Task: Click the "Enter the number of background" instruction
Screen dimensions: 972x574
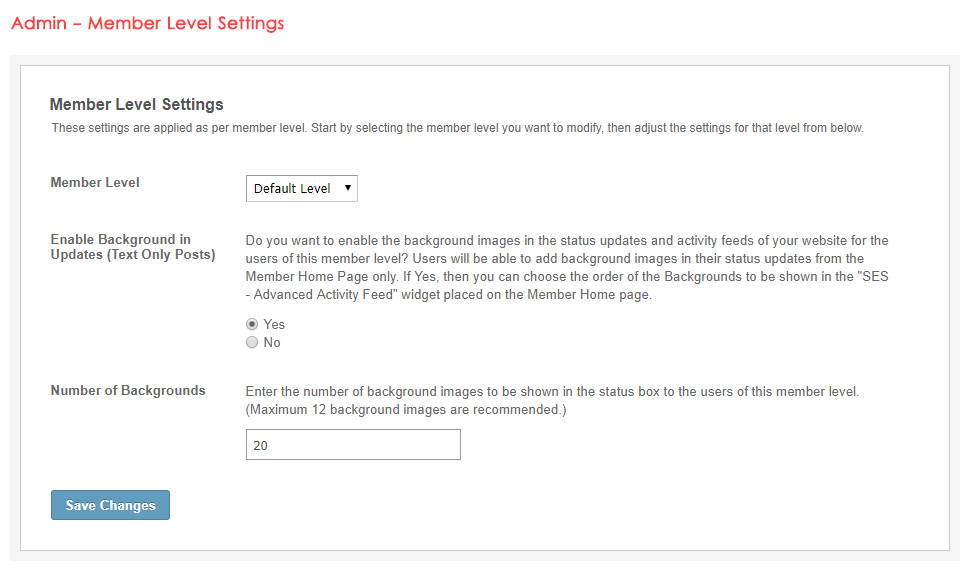Action: (552, 391)
